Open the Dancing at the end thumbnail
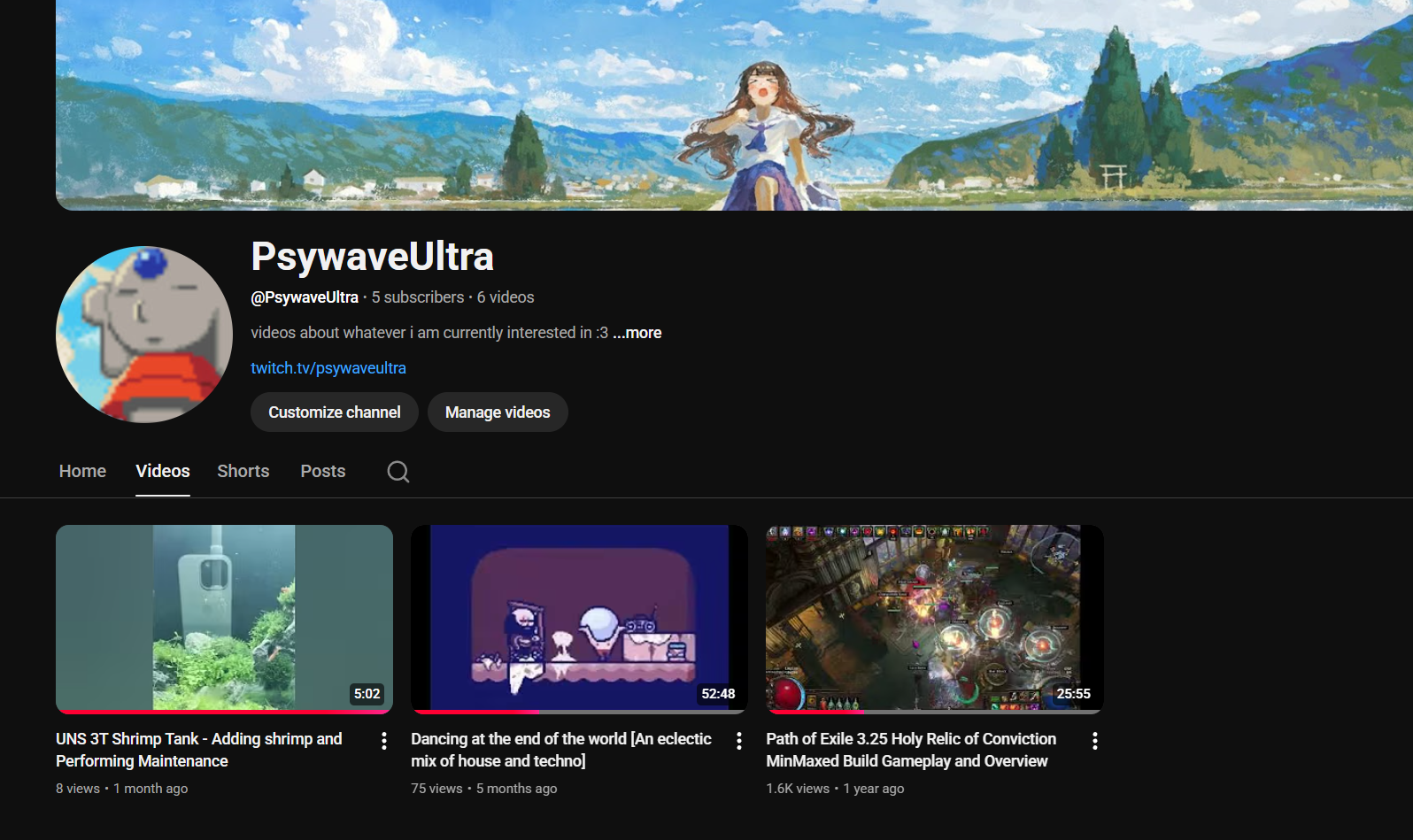This screenshot has height=840, width=1413. [579, 618]
